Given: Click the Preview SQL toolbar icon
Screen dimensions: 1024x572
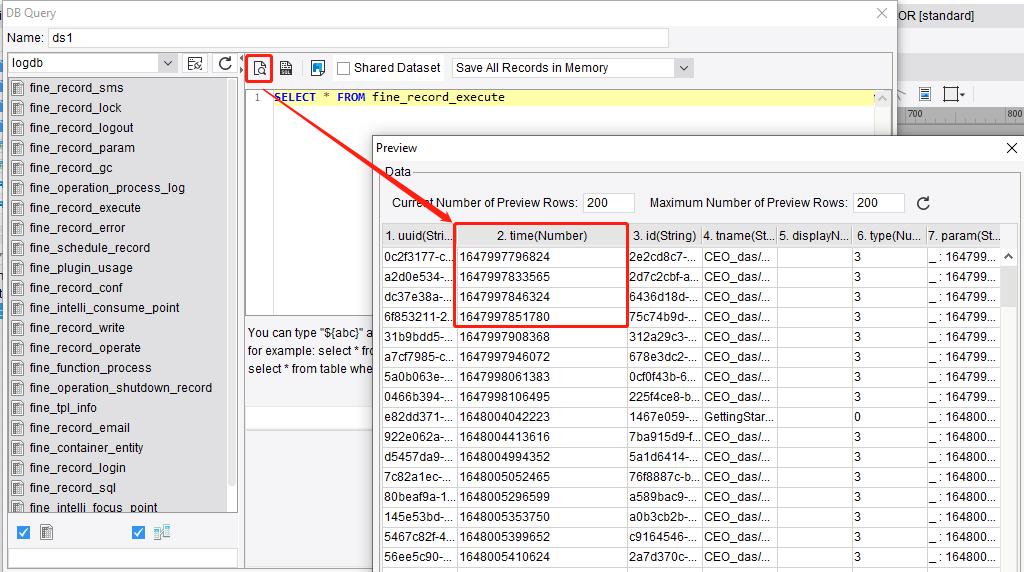Looking at the screenshot, I should [x=259, y=68].
